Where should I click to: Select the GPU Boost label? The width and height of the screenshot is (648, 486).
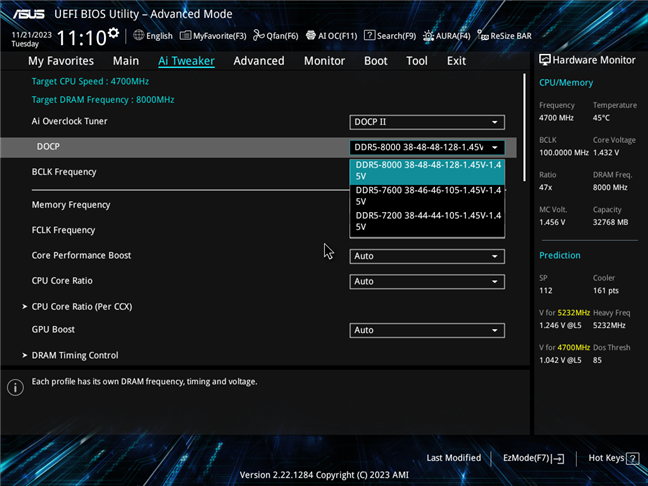pyautogui.click(x=53, y=329)
